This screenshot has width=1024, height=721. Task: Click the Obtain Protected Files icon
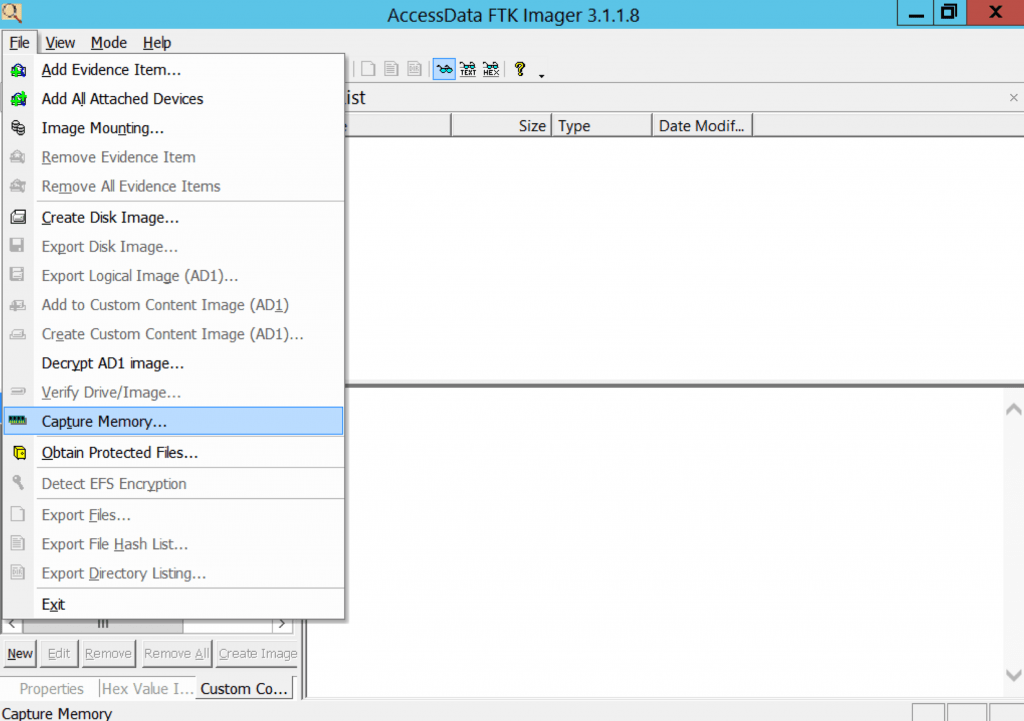click(x=20, y=453)
